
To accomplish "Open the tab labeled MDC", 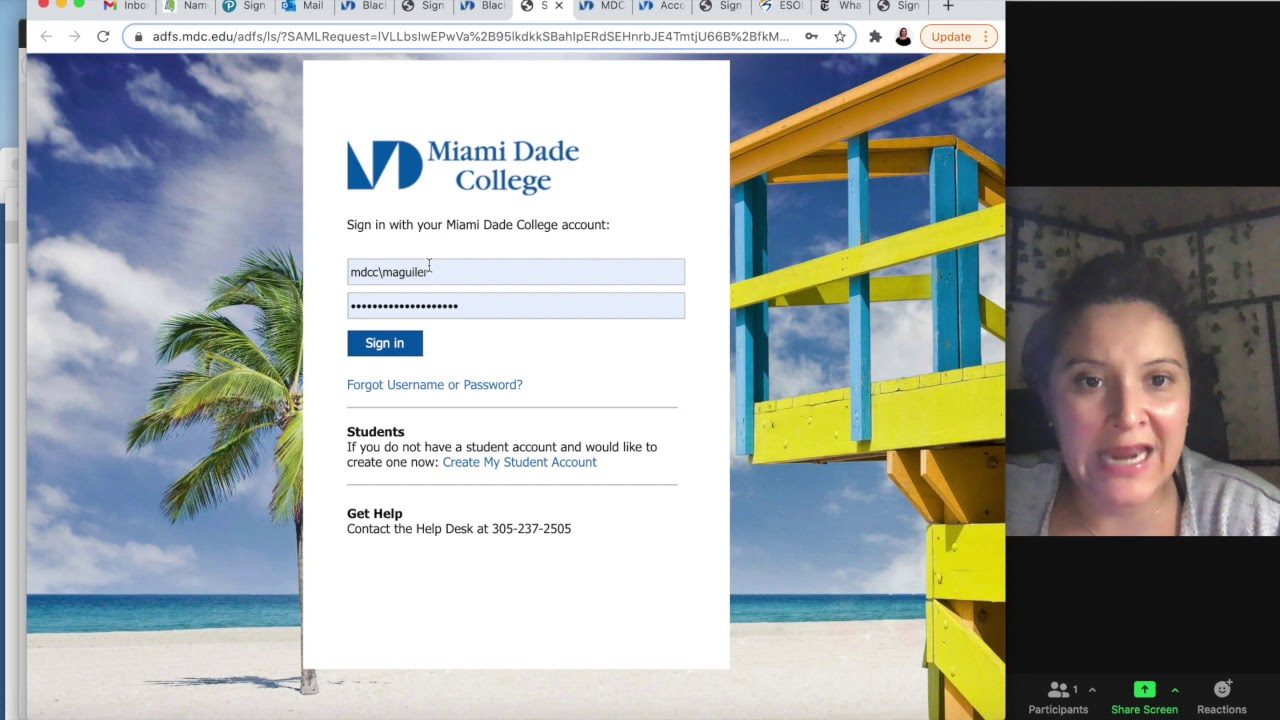I will tap(603, 6).
